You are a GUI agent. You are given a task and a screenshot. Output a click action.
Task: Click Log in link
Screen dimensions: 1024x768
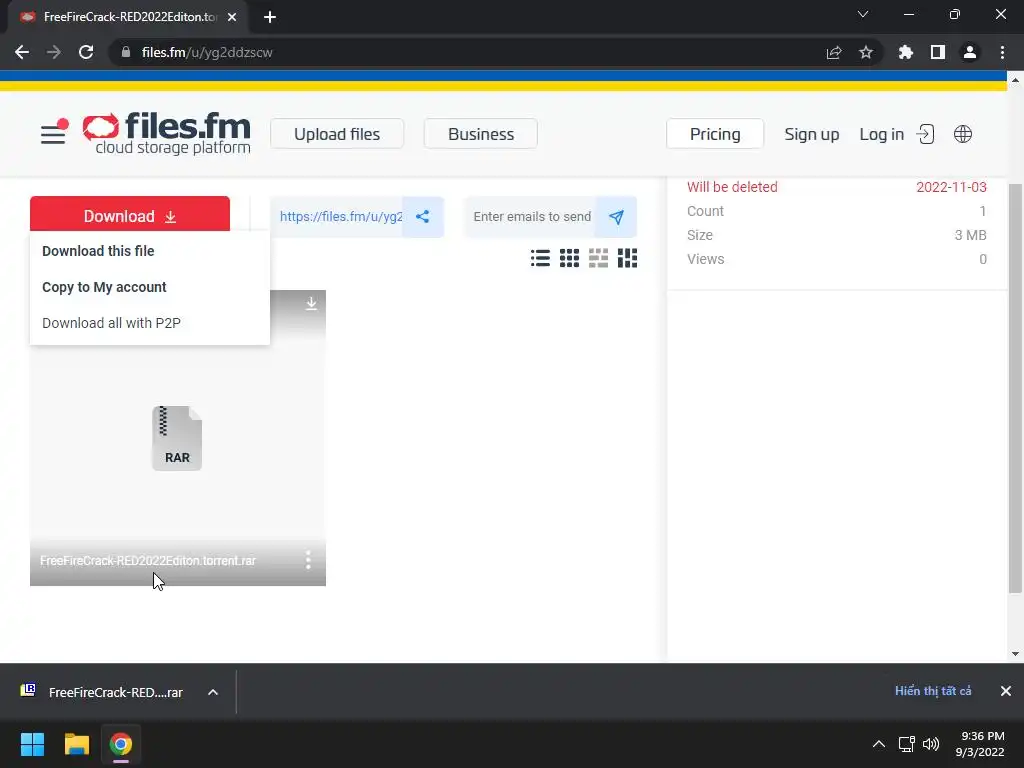(882, 134)
